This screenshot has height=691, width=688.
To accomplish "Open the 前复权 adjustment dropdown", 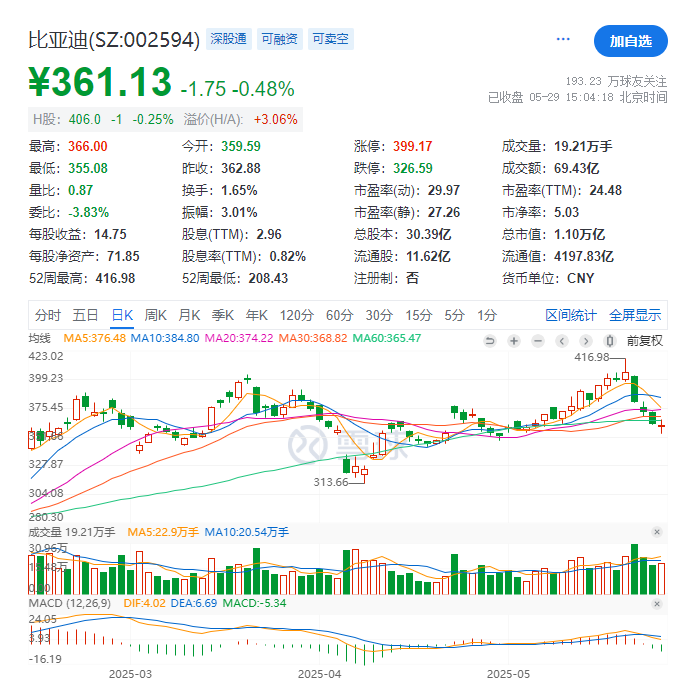I will point(644,341).
